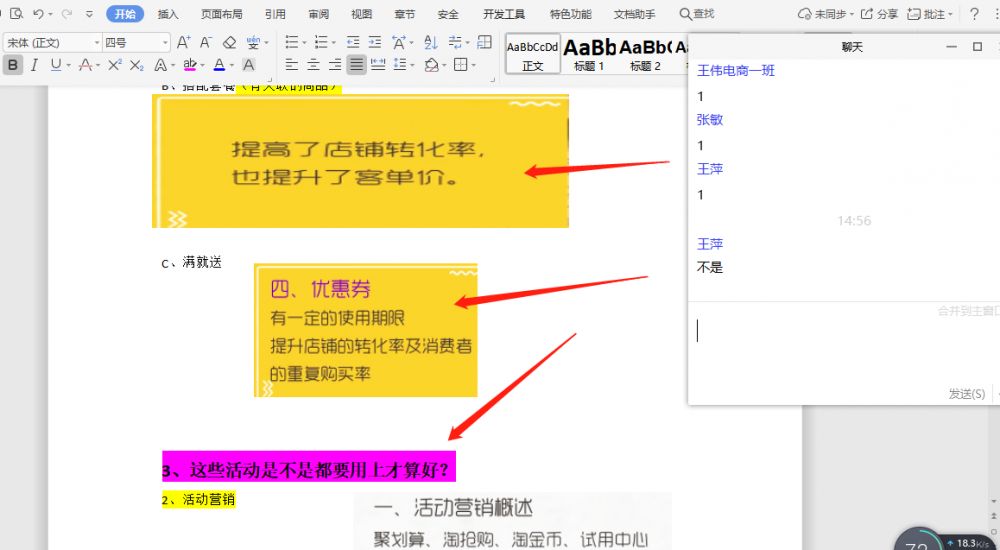1000x550 pixels.
Task: Expand the underline style arrow
Action: (x=68, y=65)
